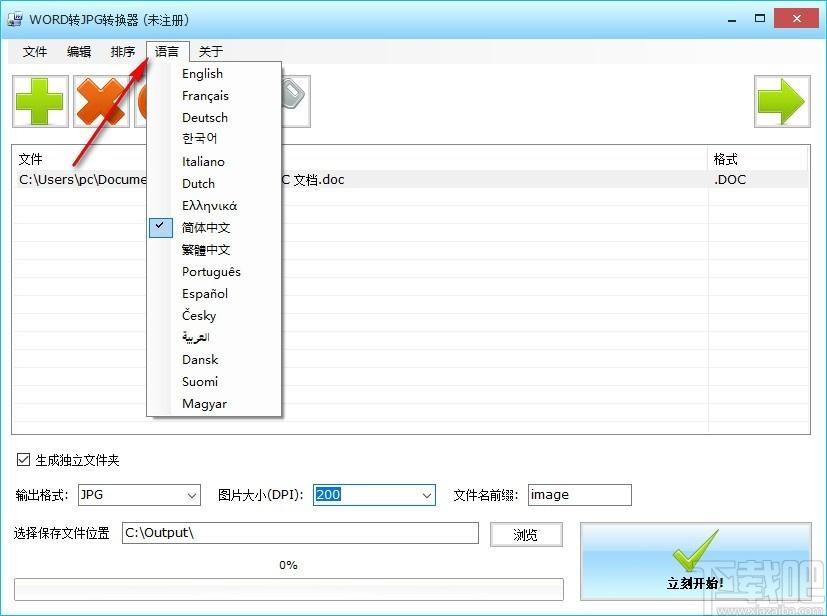Screen dimensions: 827x616
Task: Click the 文件名前缀 image input field
Action: (x=579, y=495)
